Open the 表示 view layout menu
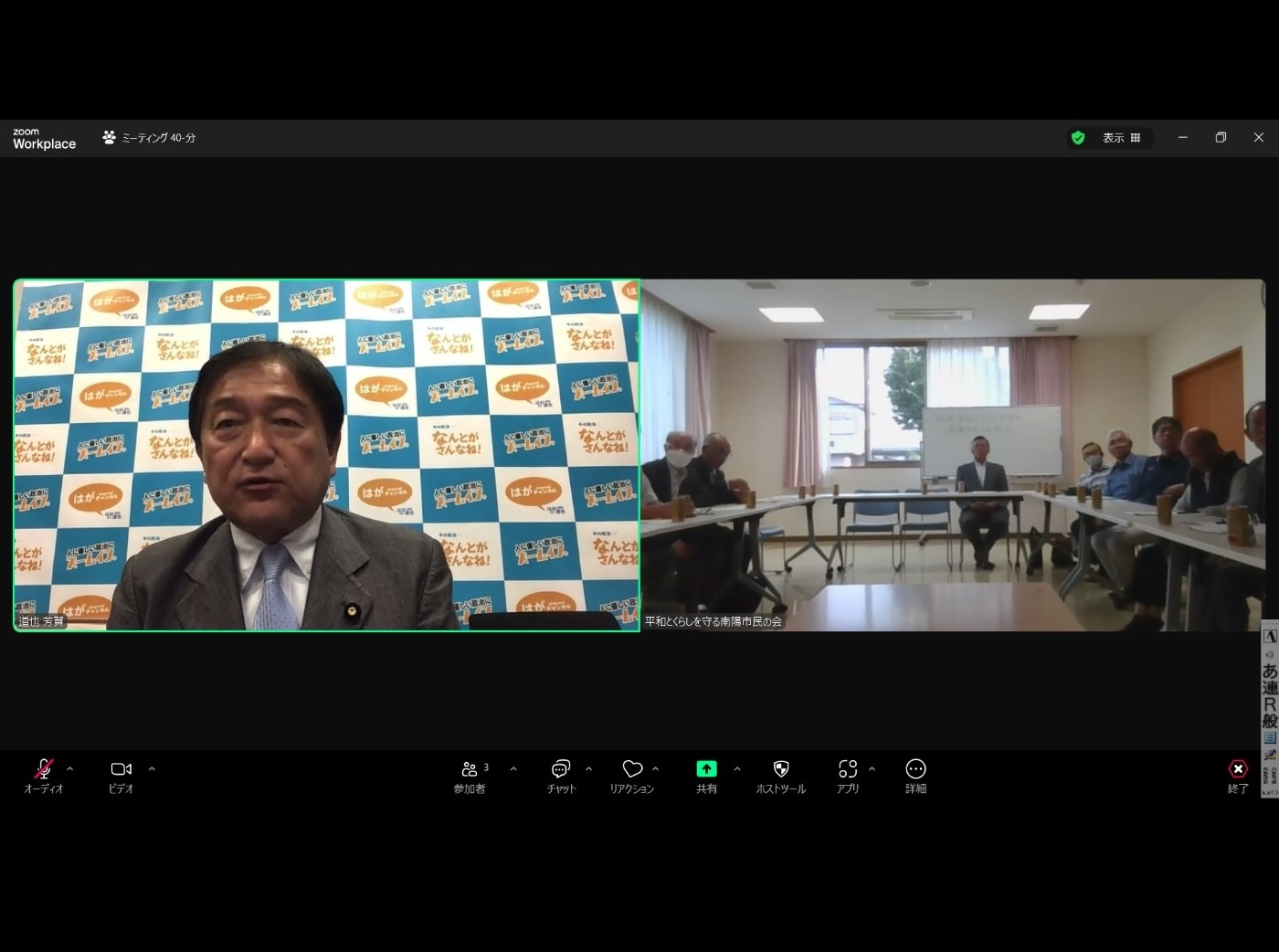1279x952 pixels. 1122,138
